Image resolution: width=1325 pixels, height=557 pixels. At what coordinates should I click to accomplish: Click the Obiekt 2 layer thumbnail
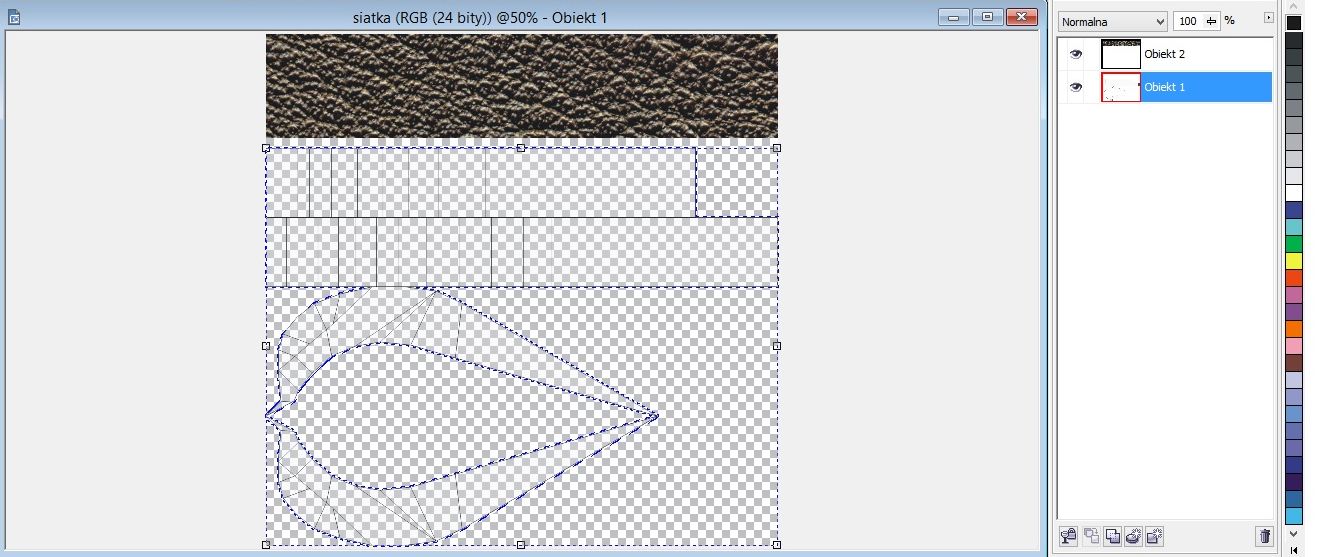(x=1120, y=55)
